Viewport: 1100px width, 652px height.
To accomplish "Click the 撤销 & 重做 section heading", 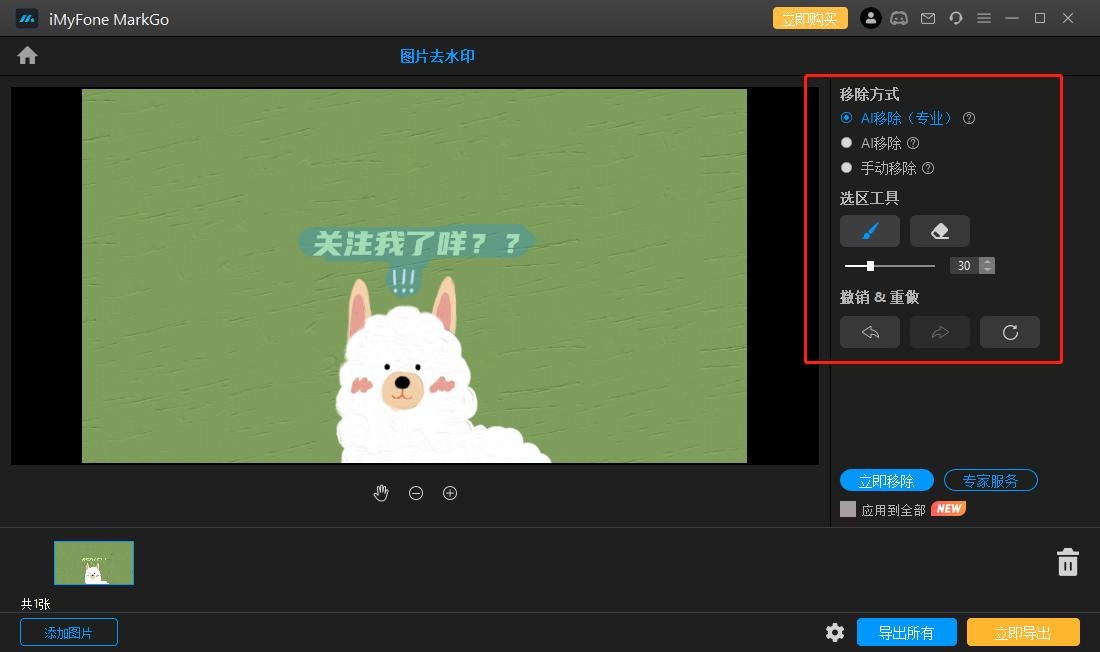I will pos(879,297).
